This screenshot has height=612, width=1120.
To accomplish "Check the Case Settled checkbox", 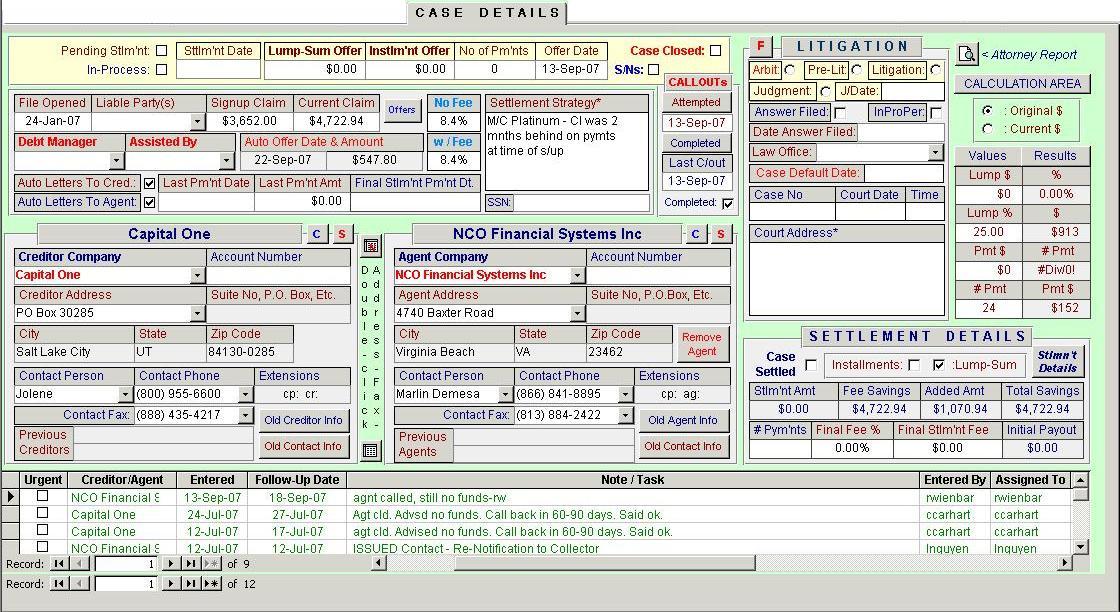I will tap(811, 365).
